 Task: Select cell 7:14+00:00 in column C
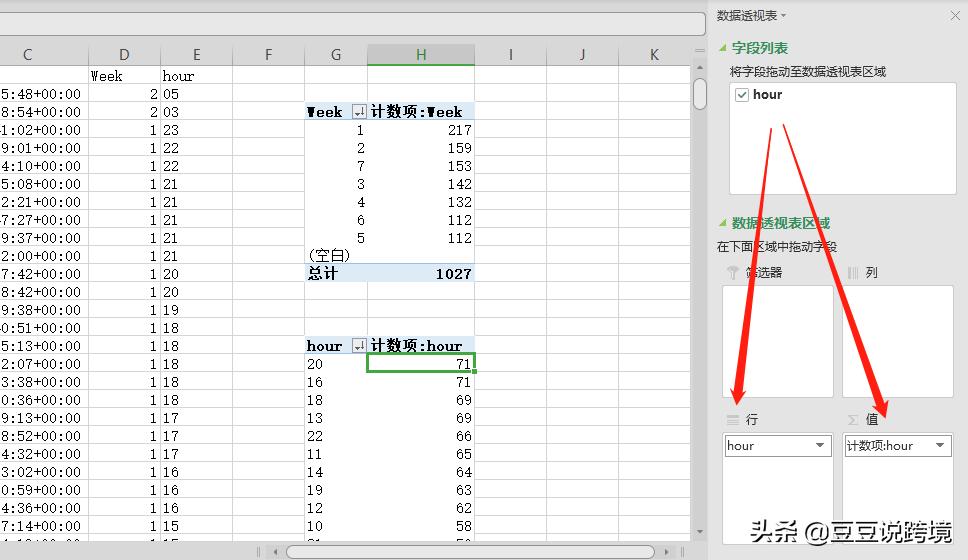coord(44,525)
